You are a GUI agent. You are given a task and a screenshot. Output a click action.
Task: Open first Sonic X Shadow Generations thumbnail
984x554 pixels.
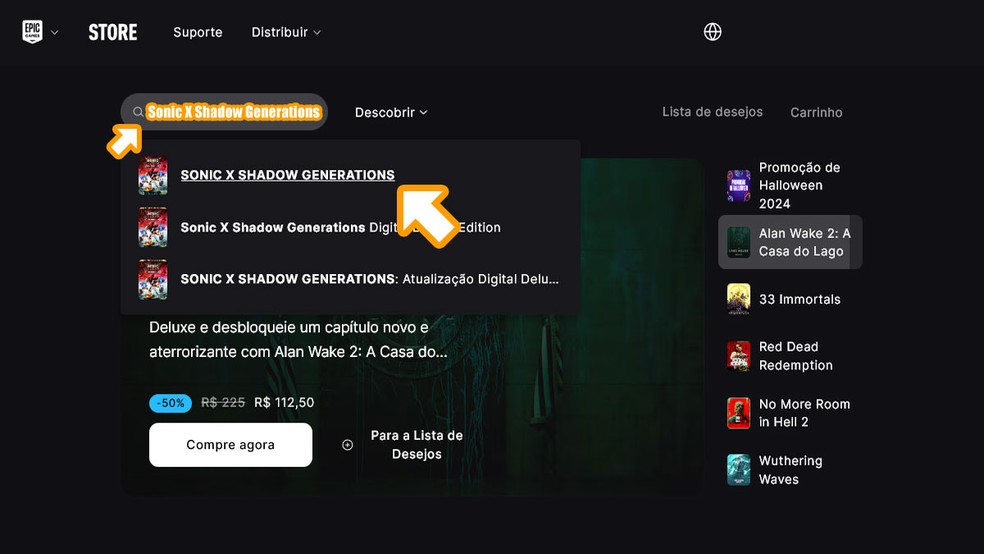[x=152, y=175]
